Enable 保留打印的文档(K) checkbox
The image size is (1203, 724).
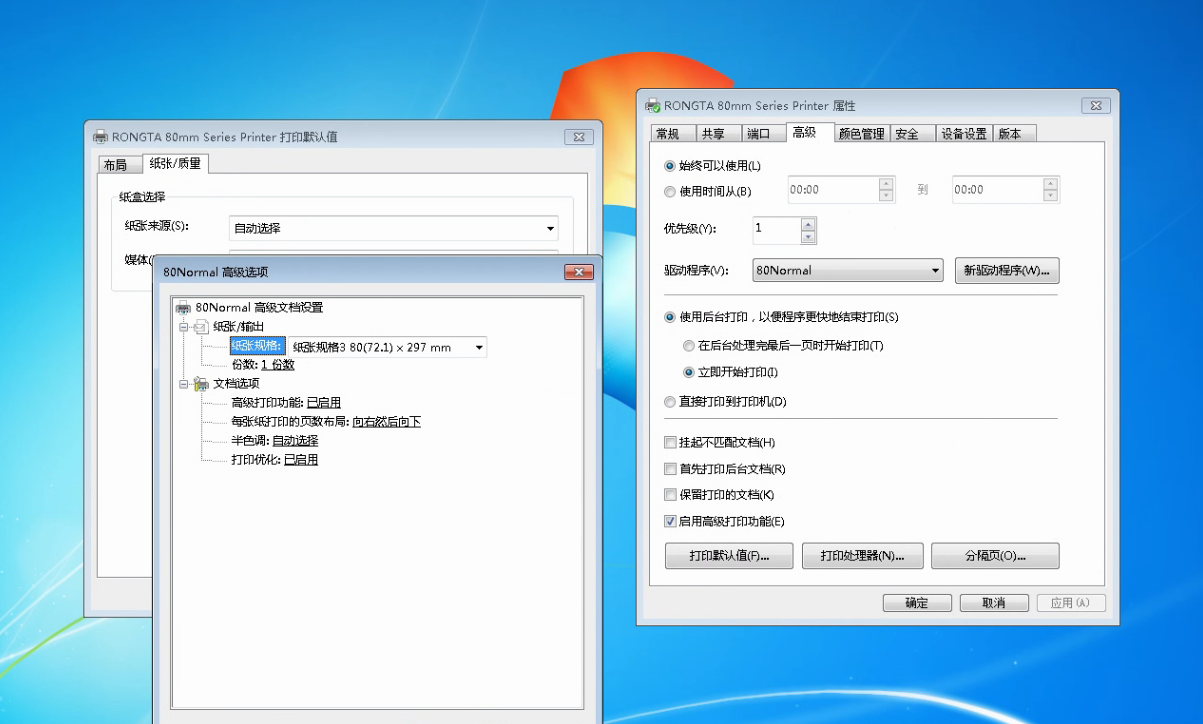coord(670,494)
